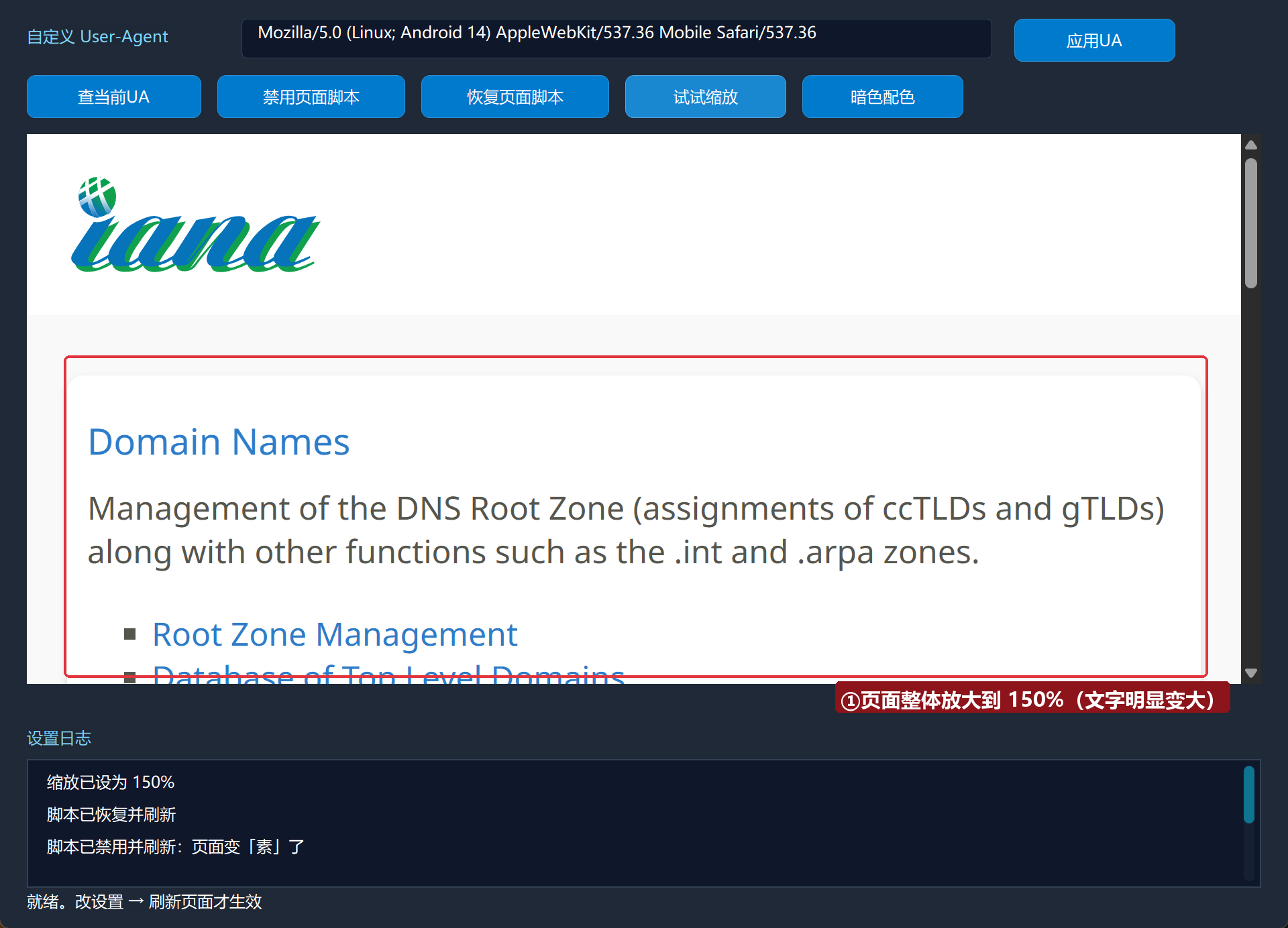Click the webview scrollbar up arrow
The width and height of the screenshot is (1288, 928).
tap(1251, 145)
